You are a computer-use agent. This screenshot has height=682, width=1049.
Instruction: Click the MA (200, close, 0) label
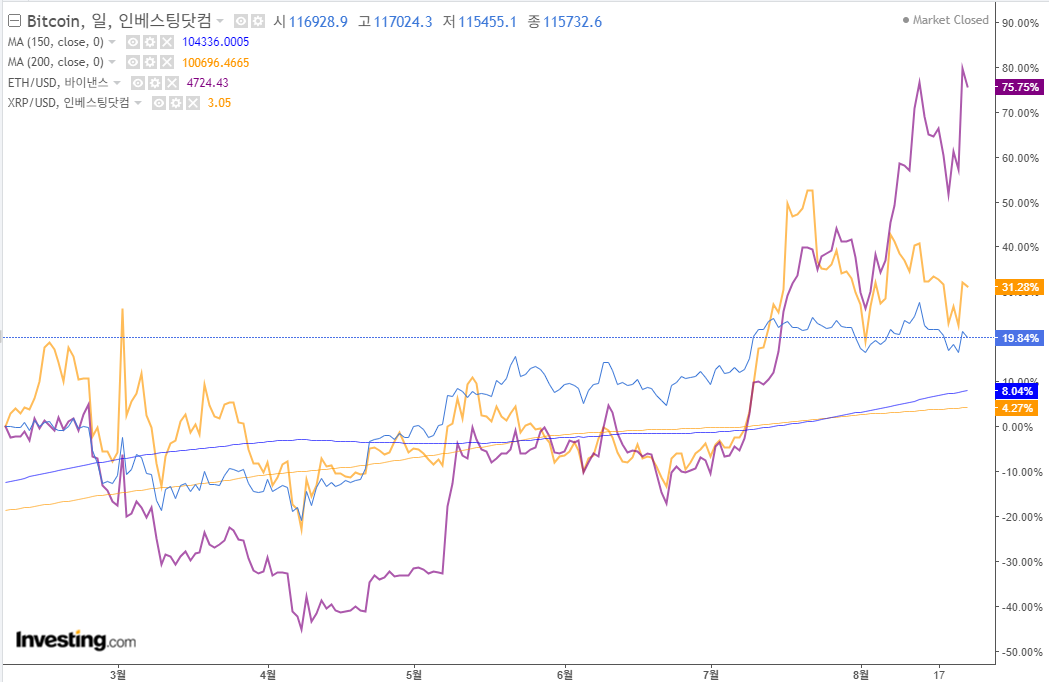click(56, 62)
